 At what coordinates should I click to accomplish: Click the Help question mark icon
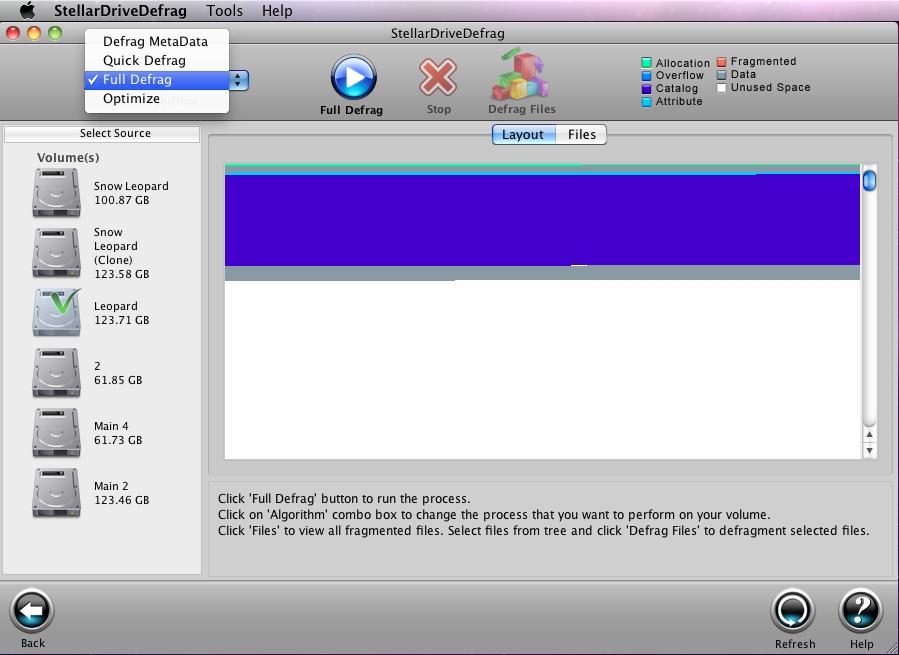tap(861, 611)
